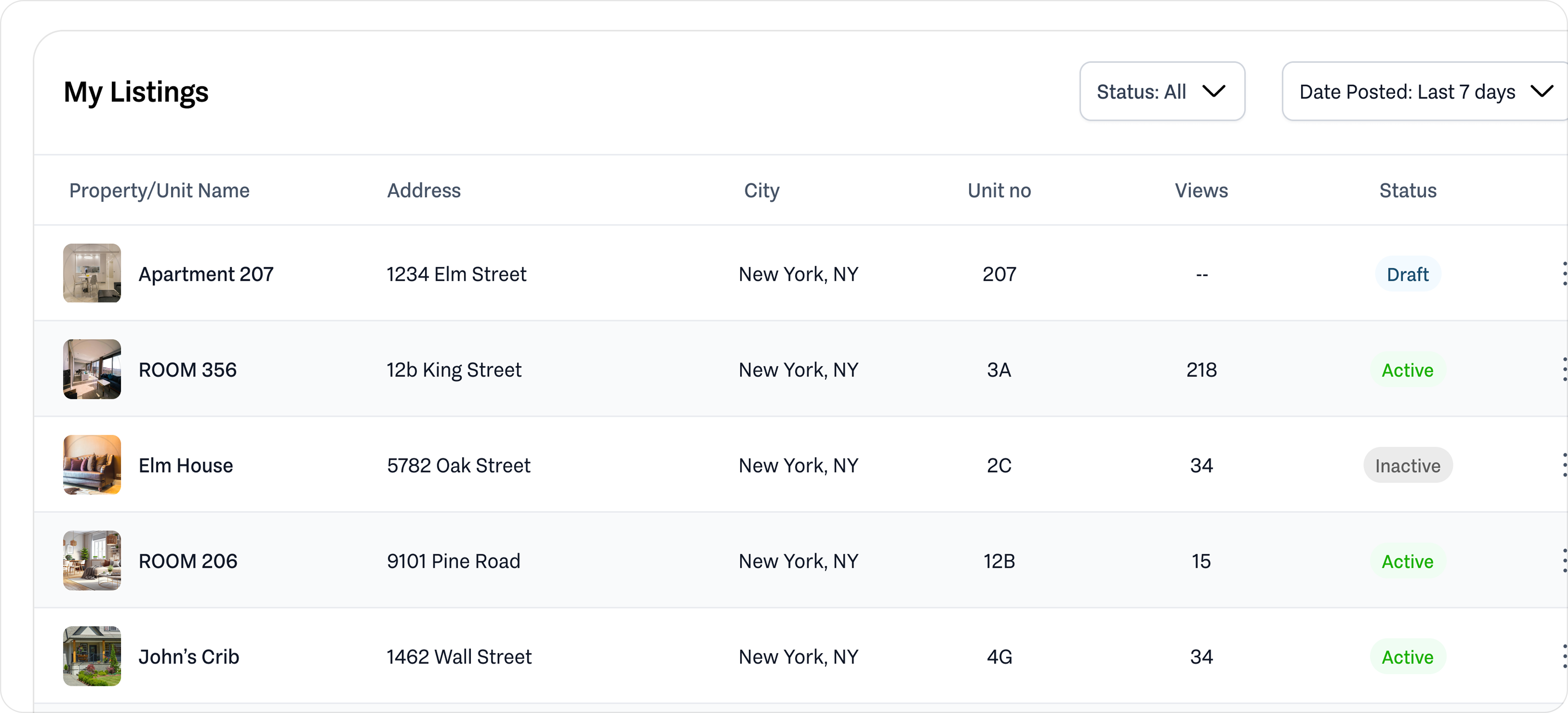Sort by City column header
The image size is (1568, 713).
click(x=761, y=191)
